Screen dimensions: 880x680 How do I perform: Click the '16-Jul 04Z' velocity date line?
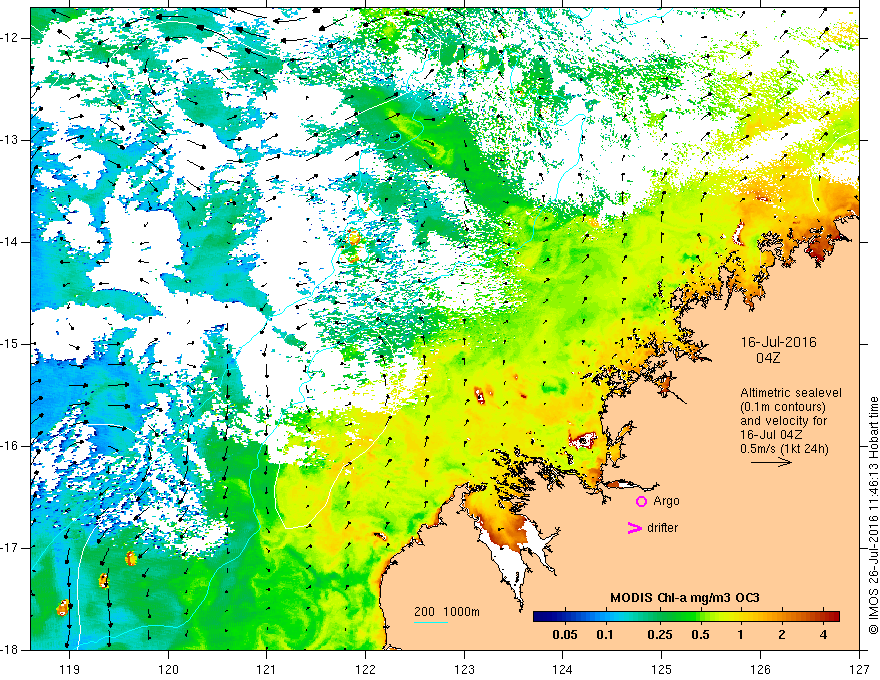(771, 434)
